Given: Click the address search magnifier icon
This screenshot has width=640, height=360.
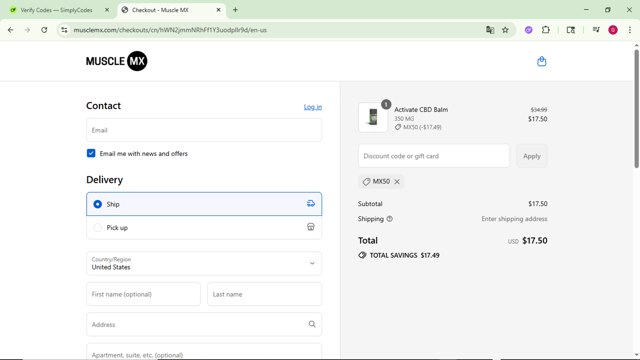Looking at the screenshot, I should [x=312, y=324].
